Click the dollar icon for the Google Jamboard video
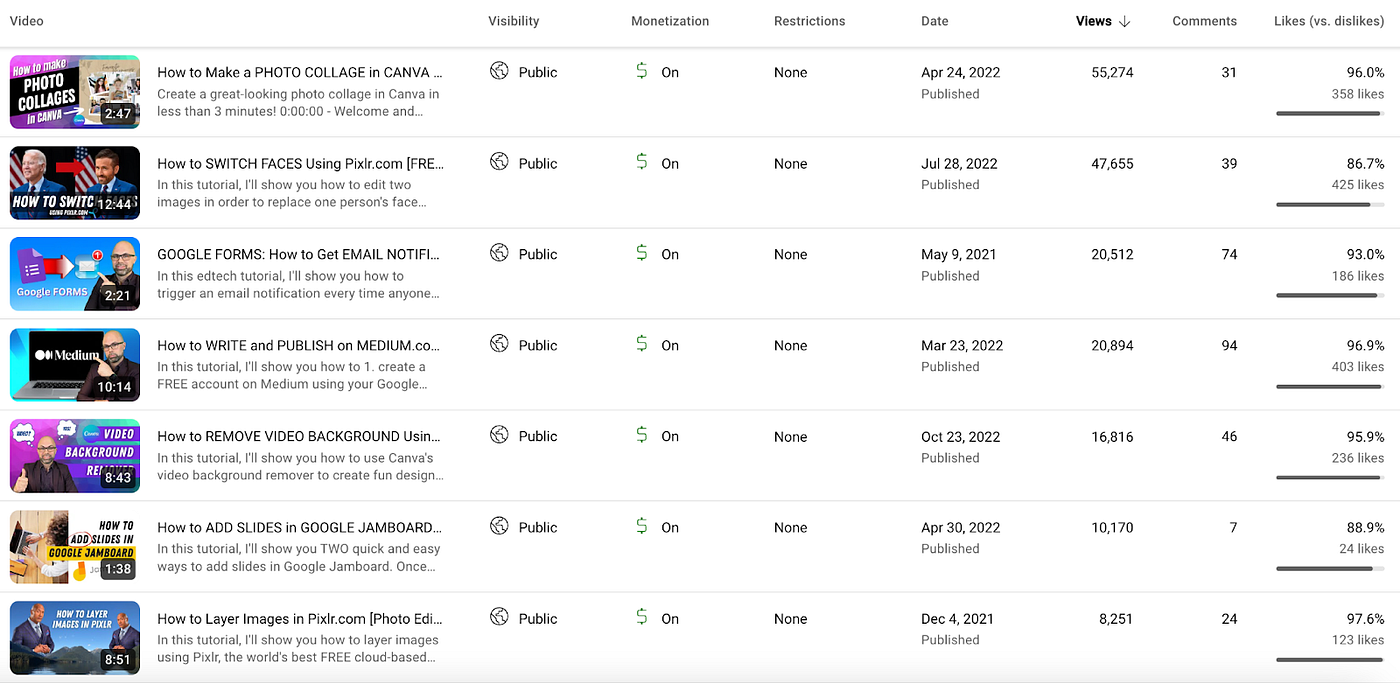 tap(642, 526)
